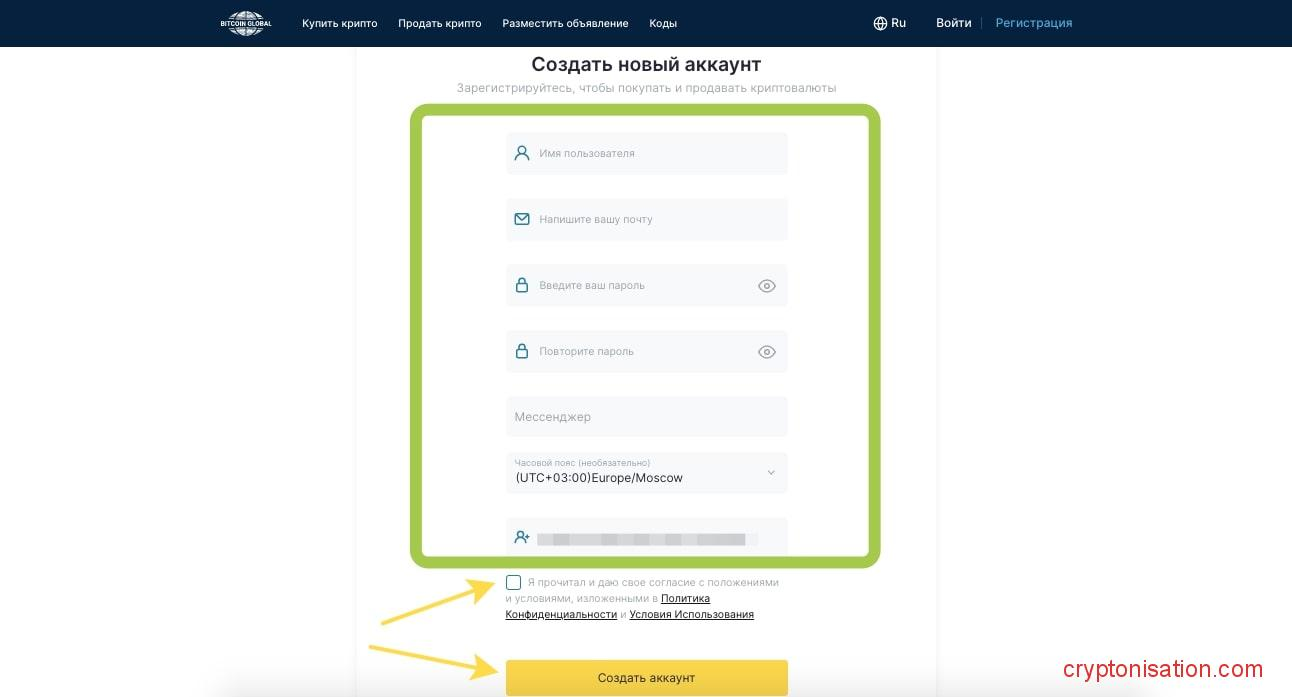The height and width of the screenshot is (697, 1292).
Task: Click the Войти login link
Action: click(953, 23)
